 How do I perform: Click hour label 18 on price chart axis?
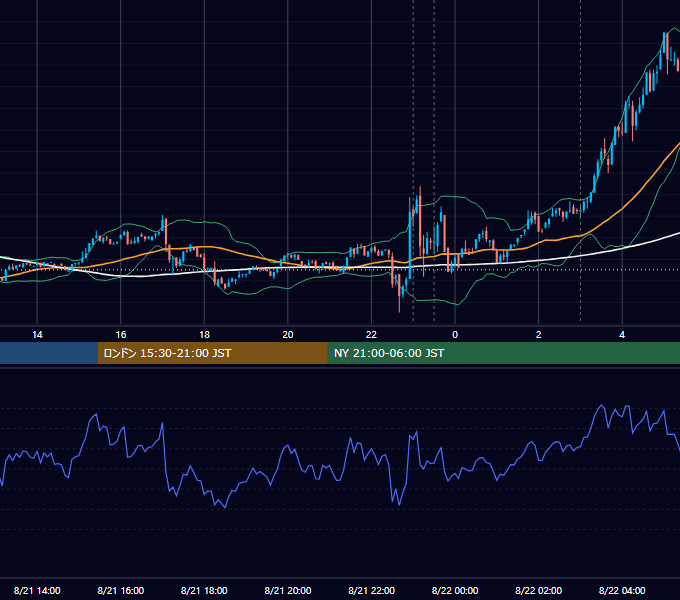point(204,335)
